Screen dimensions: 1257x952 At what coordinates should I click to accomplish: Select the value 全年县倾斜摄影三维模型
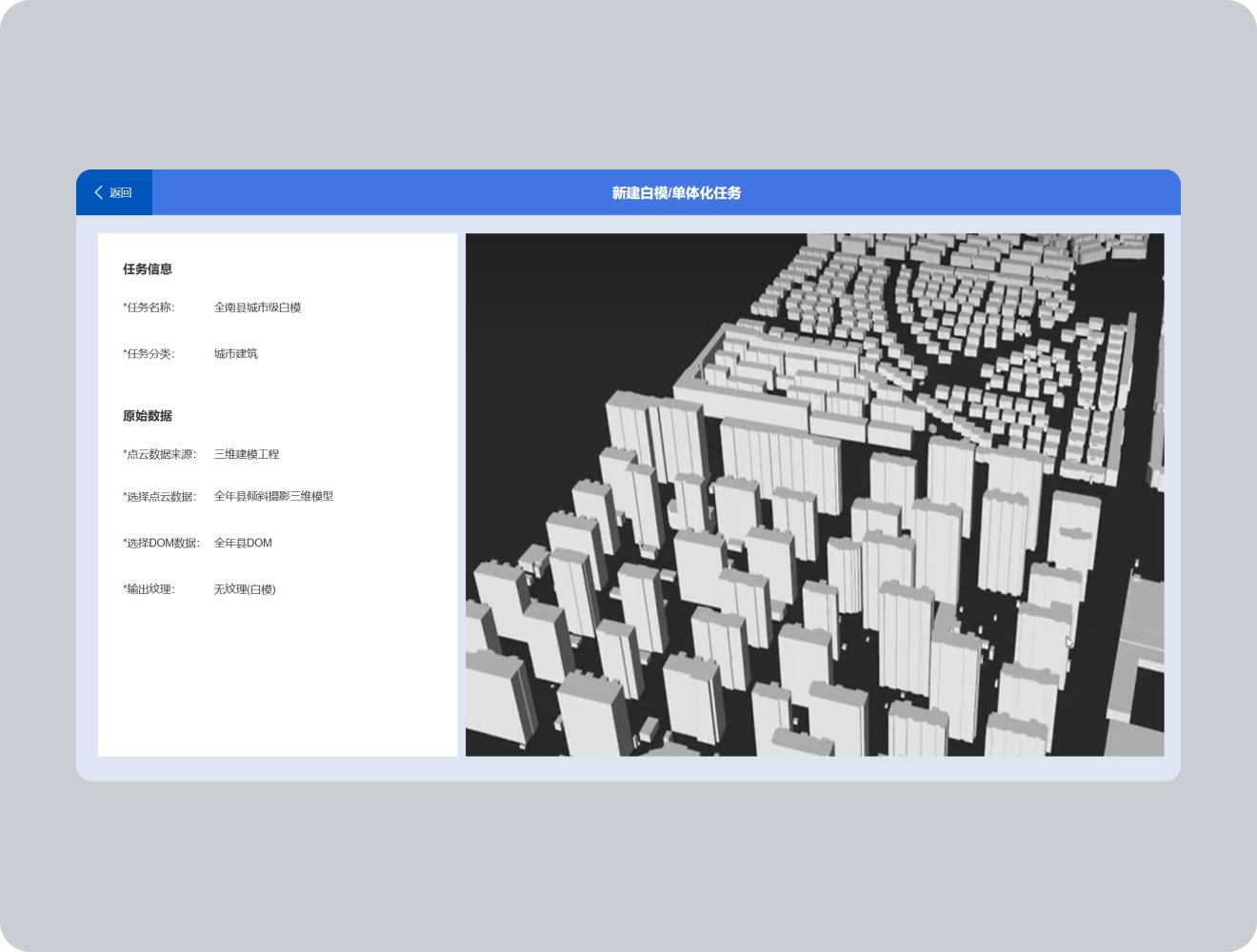(x=273, y=496)
